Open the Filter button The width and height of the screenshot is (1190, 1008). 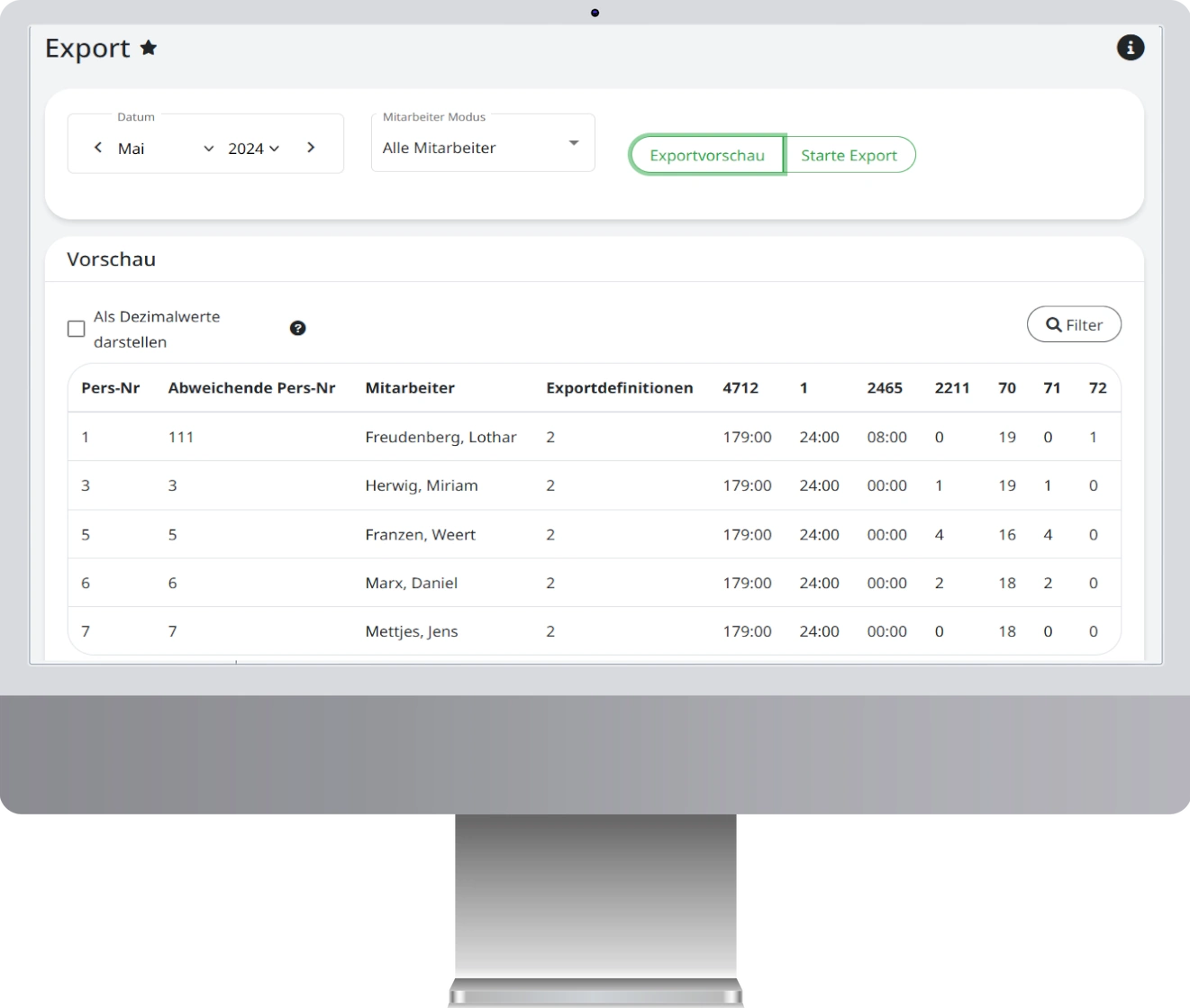(x=1074, y=325)
